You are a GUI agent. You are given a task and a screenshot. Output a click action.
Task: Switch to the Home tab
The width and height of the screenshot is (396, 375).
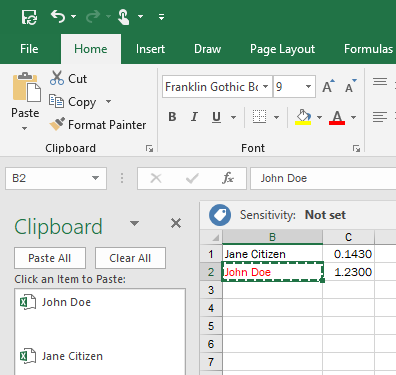pyautogui.click(x=91, y=49)
